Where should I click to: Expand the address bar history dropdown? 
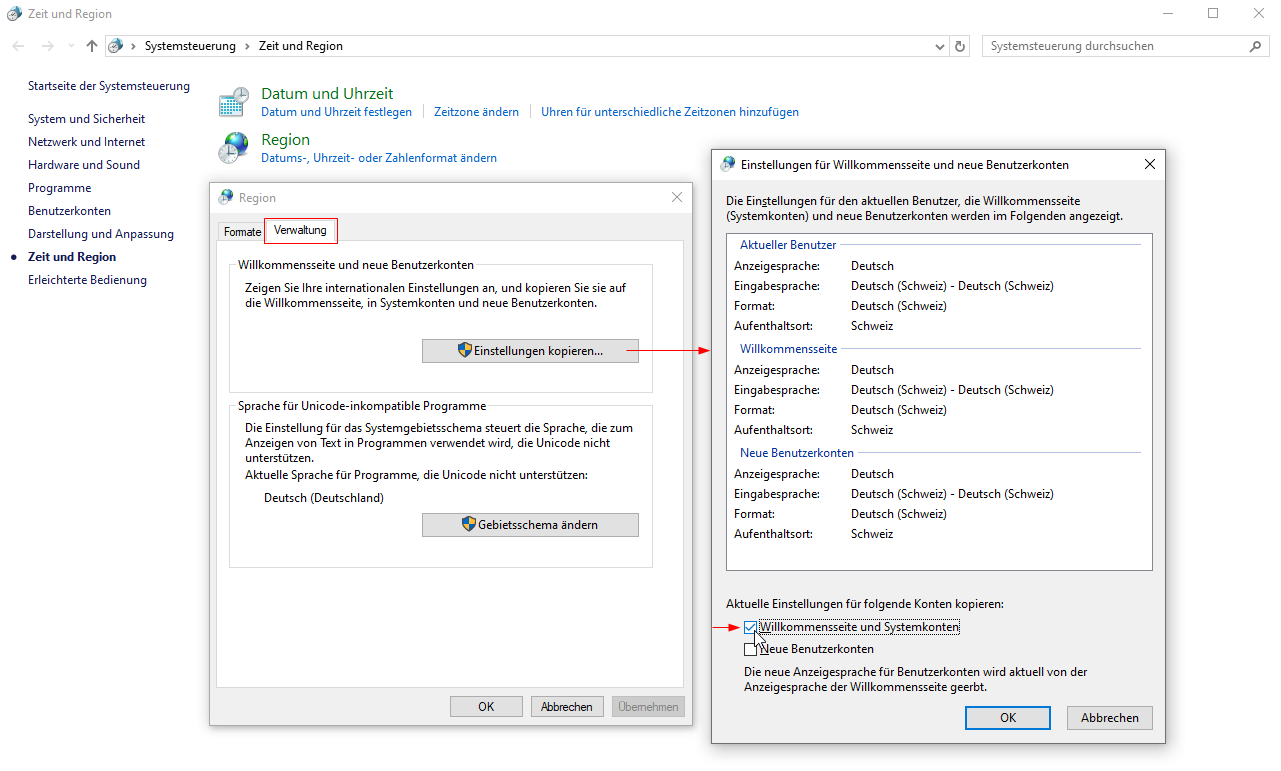(939, 46)
